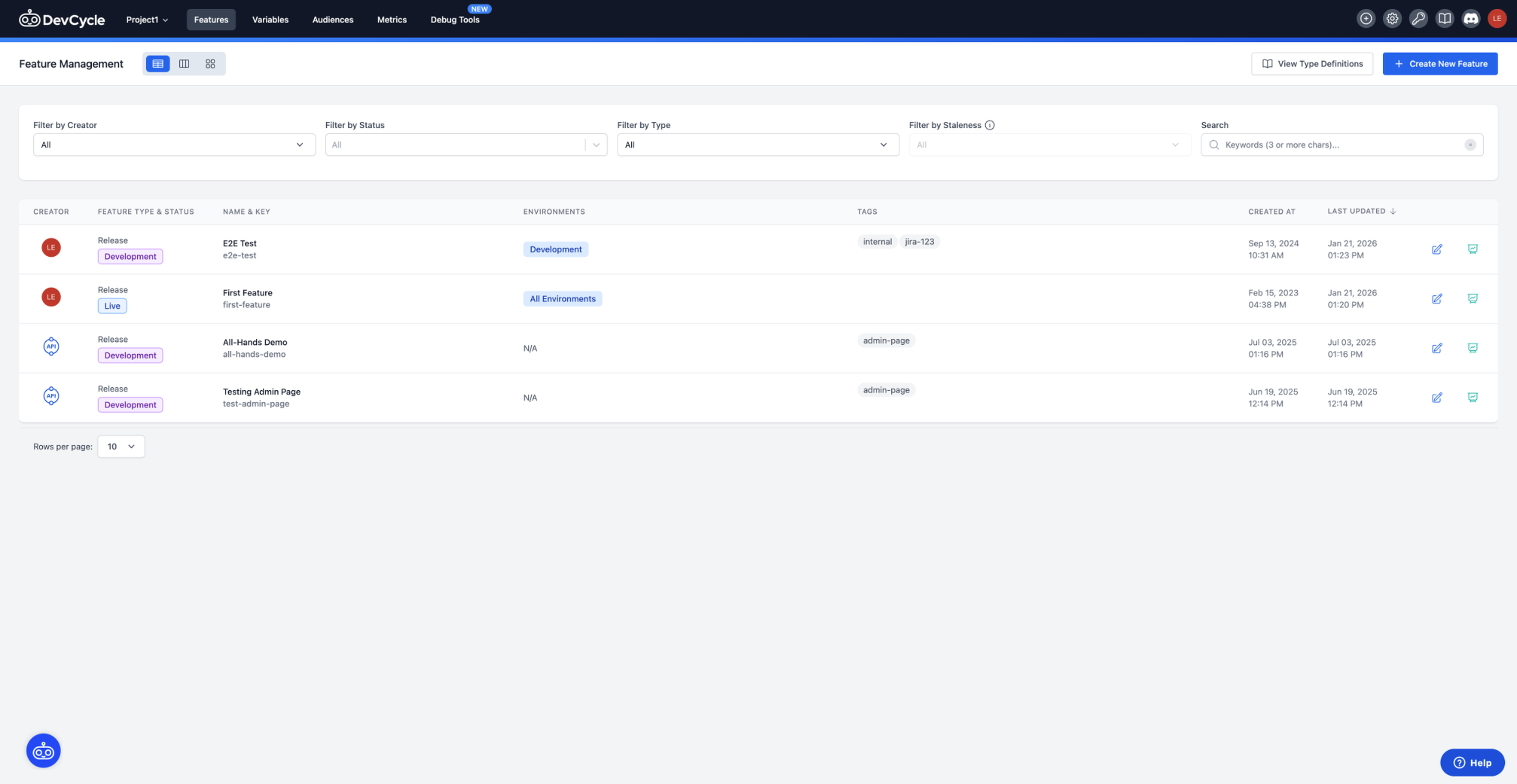1517x784 pixels.
Task: Select table view toggle for feature list
Action: tap(157, 64)
